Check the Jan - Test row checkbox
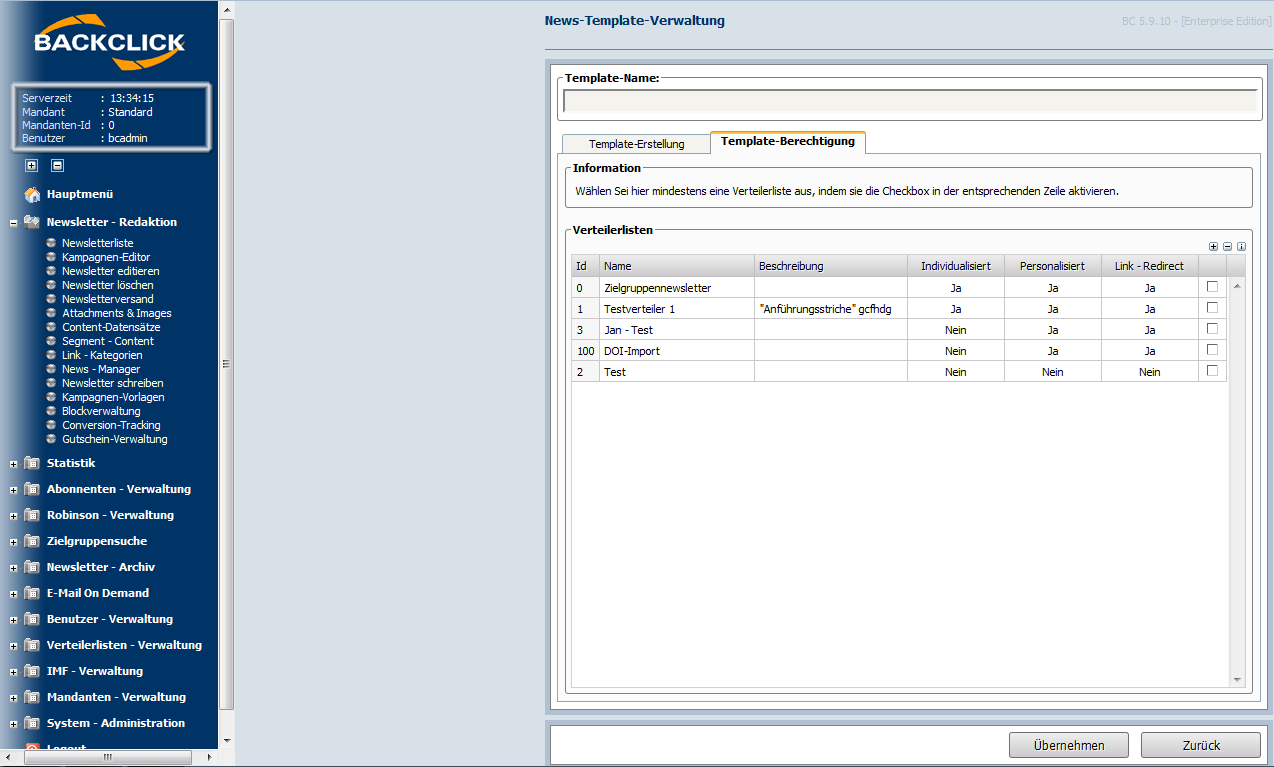 tap(1212, 329)
